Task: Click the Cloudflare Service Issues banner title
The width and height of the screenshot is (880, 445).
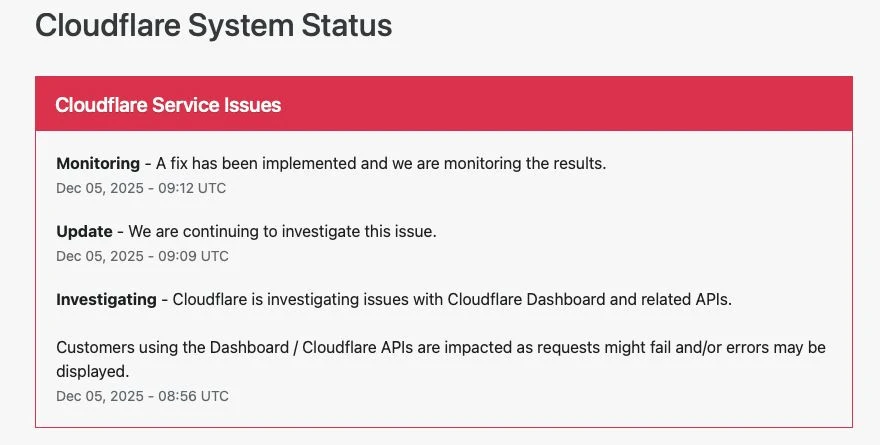Action: tap(168, 105)
